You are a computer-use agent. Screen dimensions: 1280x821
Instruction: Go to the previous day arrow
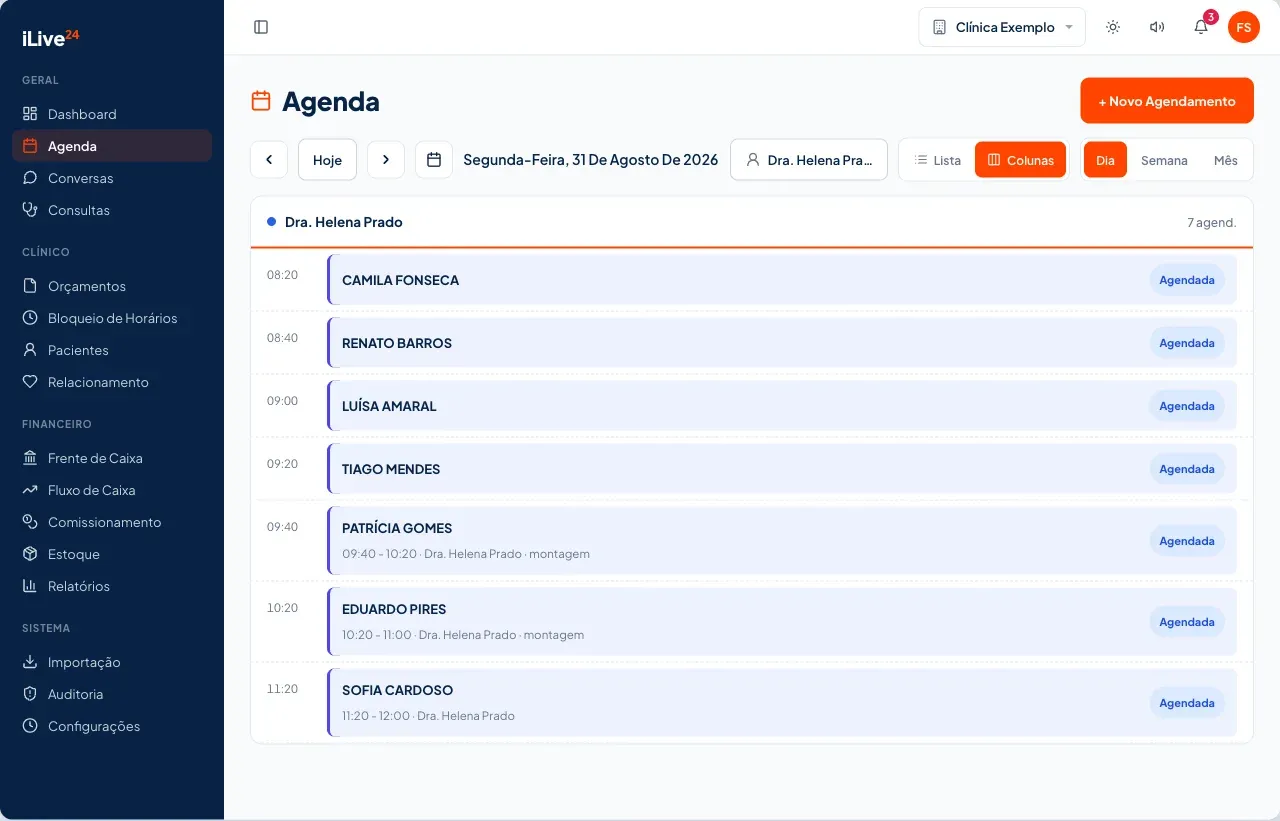pos(269,160)
